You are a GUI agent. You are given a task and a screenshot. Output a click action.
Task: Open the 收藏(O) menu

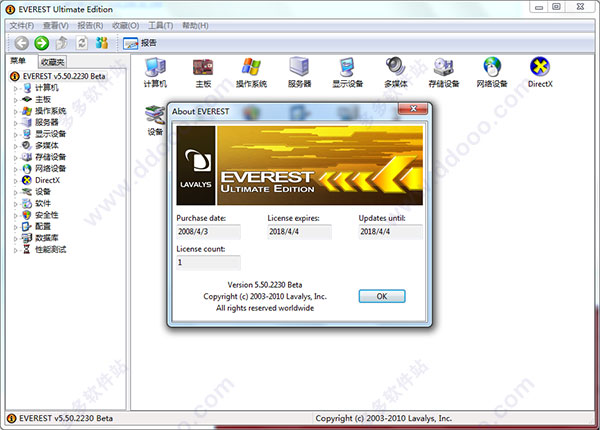pos(126,26)
